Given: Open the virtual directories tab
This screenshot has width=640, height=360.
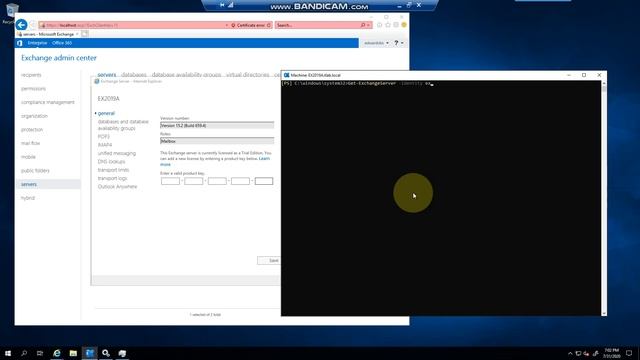Looking at the screenshot, I should 248,75.
